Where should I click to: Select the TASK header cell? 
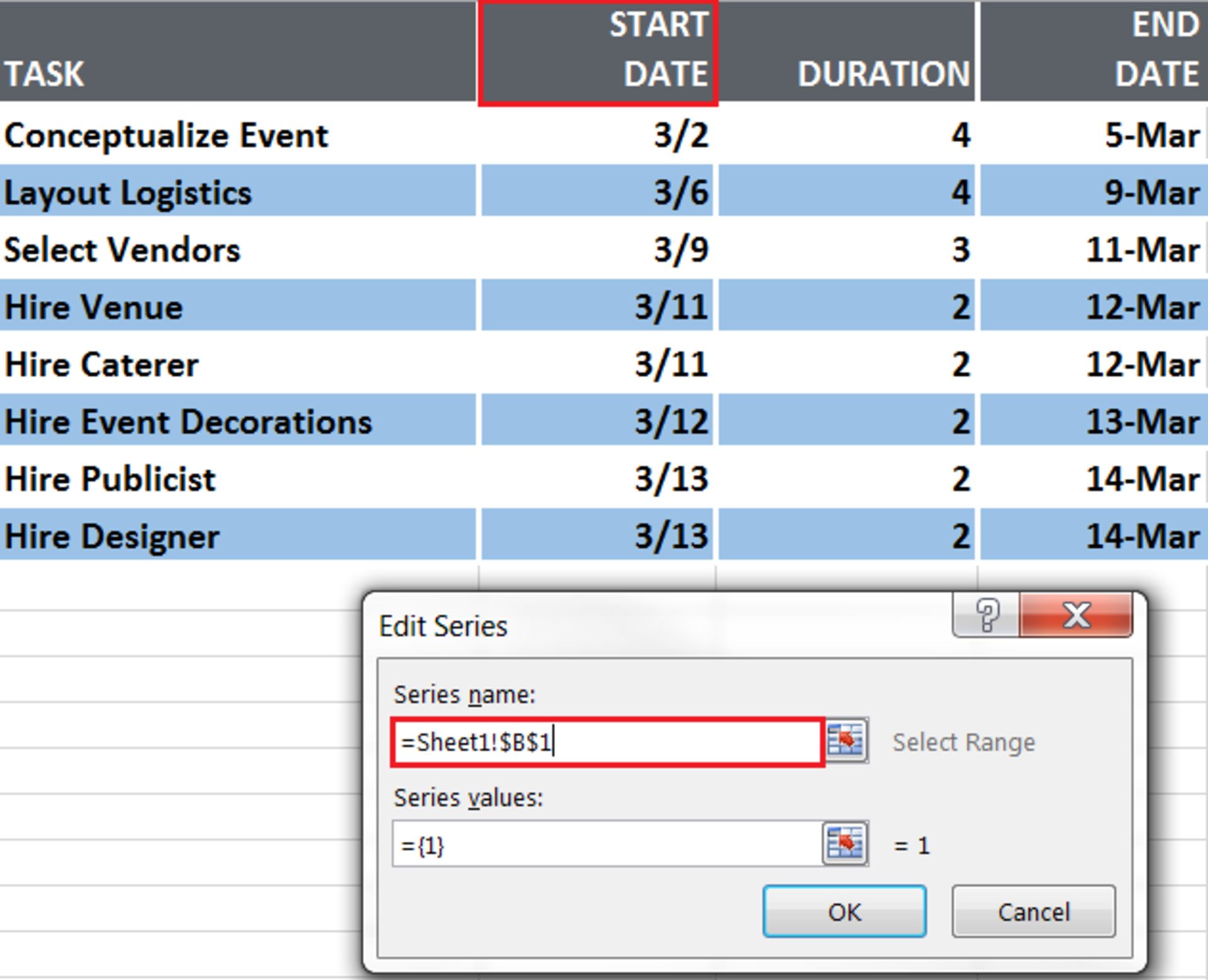(x=238, y=52)
